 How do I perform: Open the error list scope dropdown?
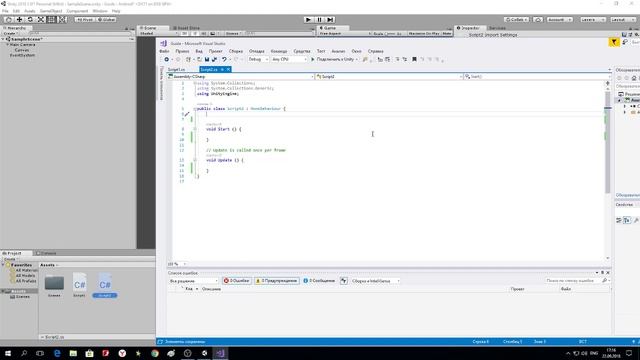click(194, 281)
